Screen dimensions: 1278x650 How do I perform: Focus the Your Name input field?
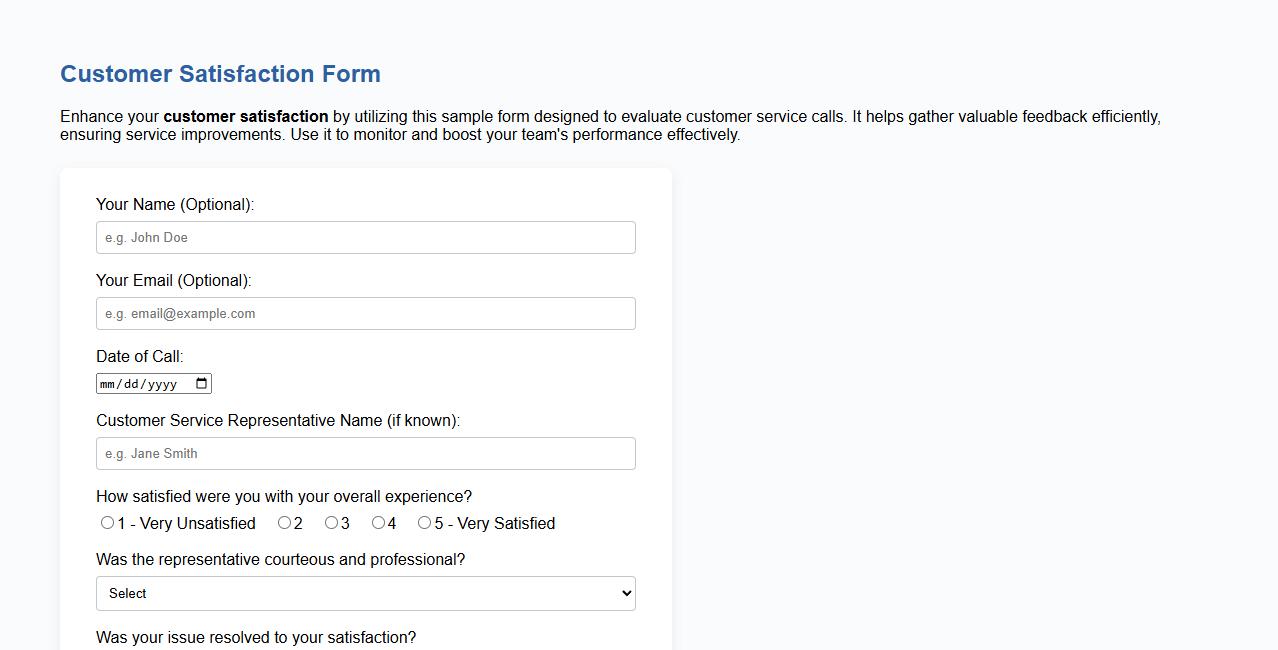coord(365,237)
